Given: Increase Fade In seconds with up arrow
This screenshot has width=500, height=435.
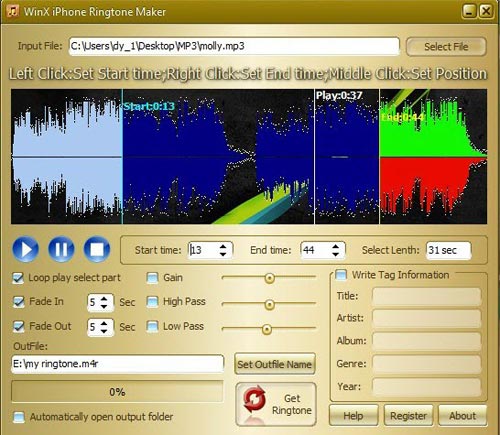Looking at the screenshot, I should point(104,299).
